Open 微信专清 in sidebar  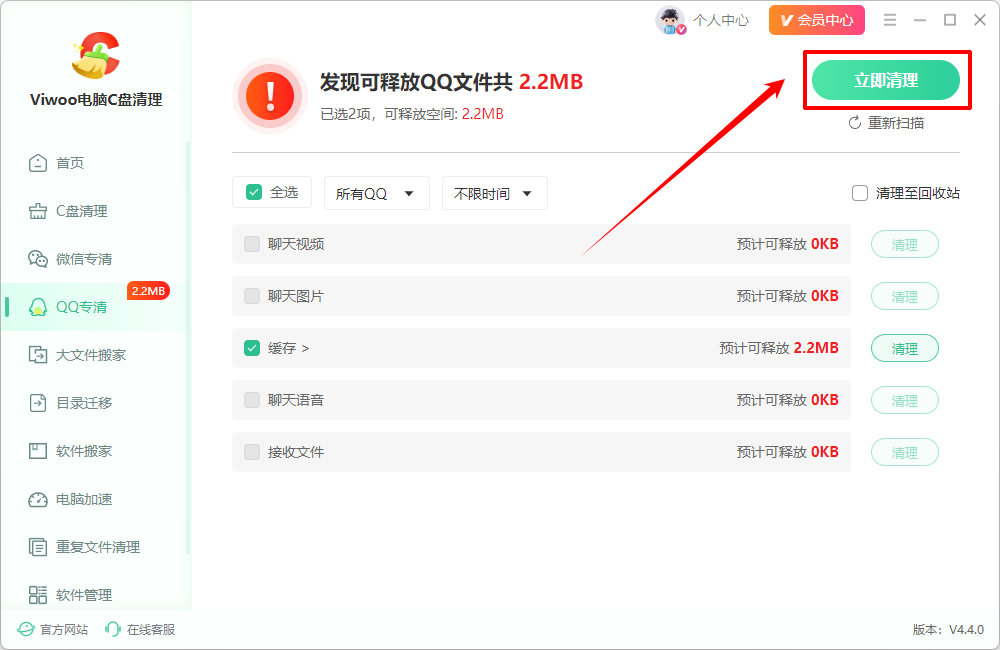[x=94, y=259]
